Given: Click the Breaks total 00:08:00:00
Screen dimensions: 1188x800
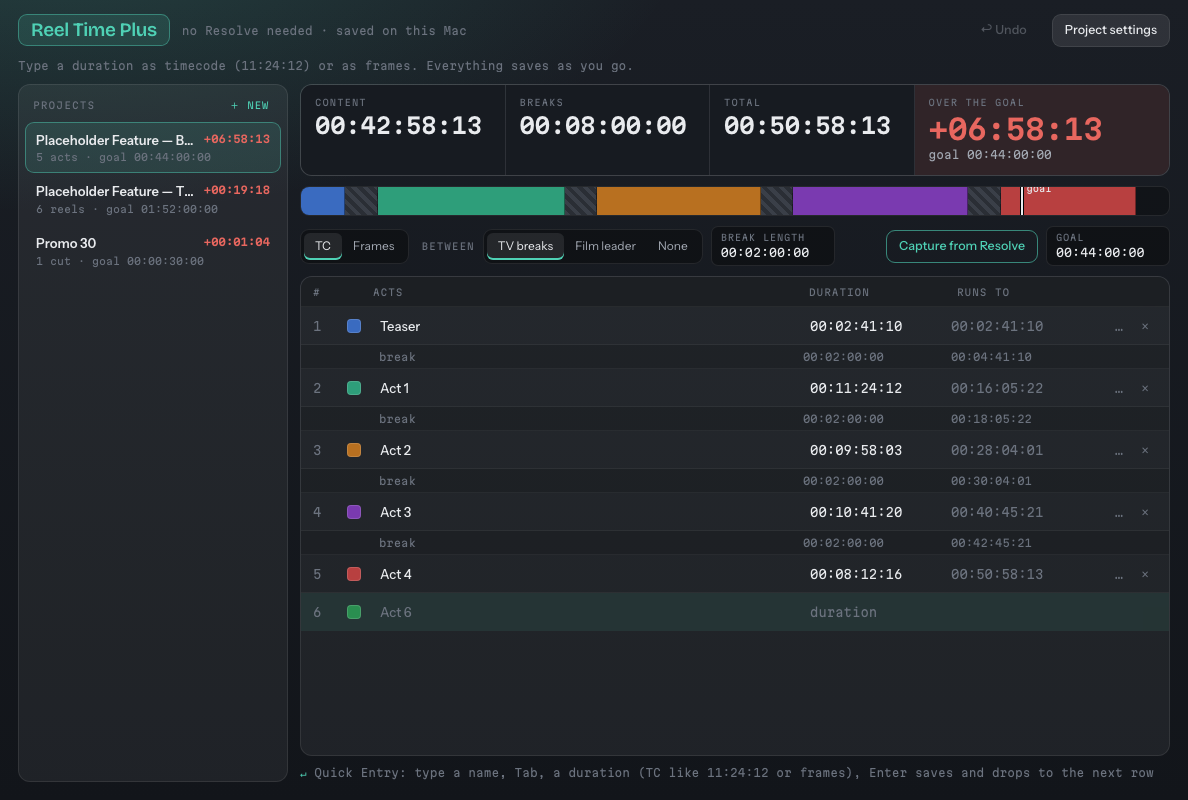Looking at the screenshot, I should 603,126.
